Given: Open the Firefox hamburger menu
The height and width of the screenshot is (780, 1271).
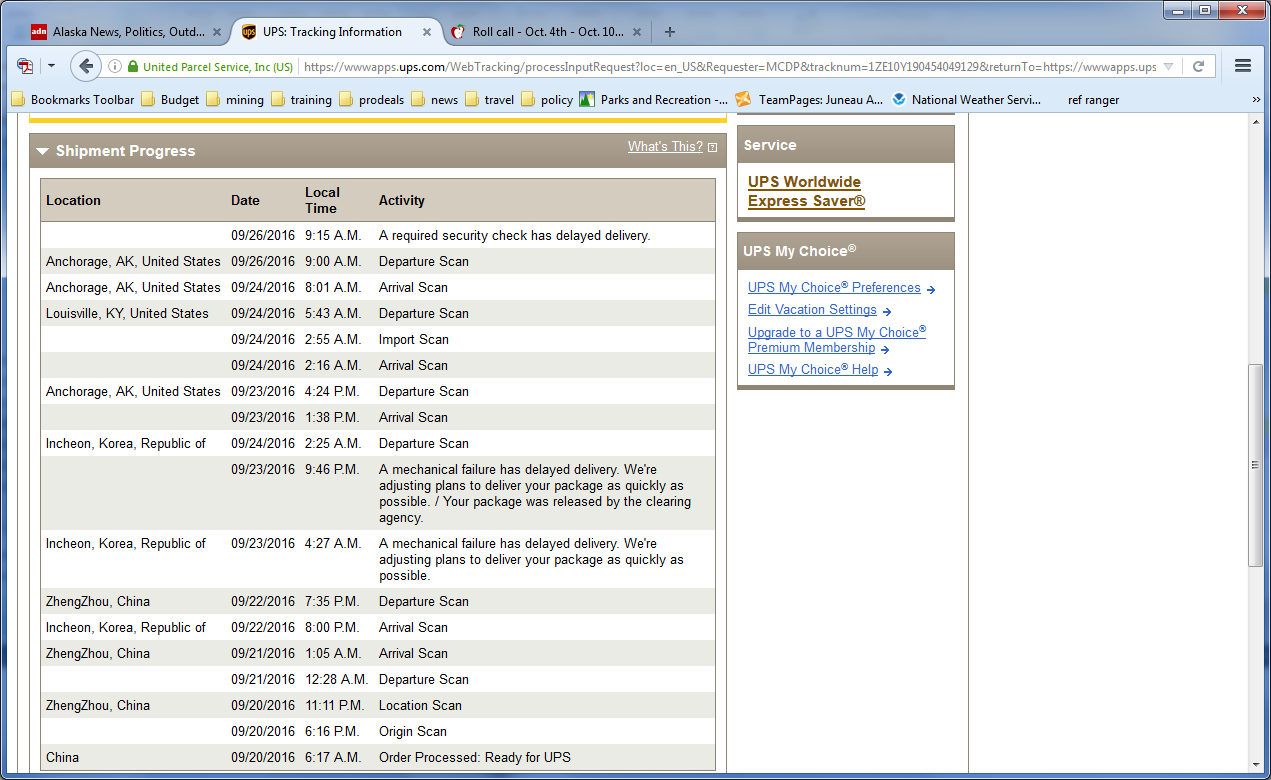Looking at the screenshot, I should point(1243,66).
